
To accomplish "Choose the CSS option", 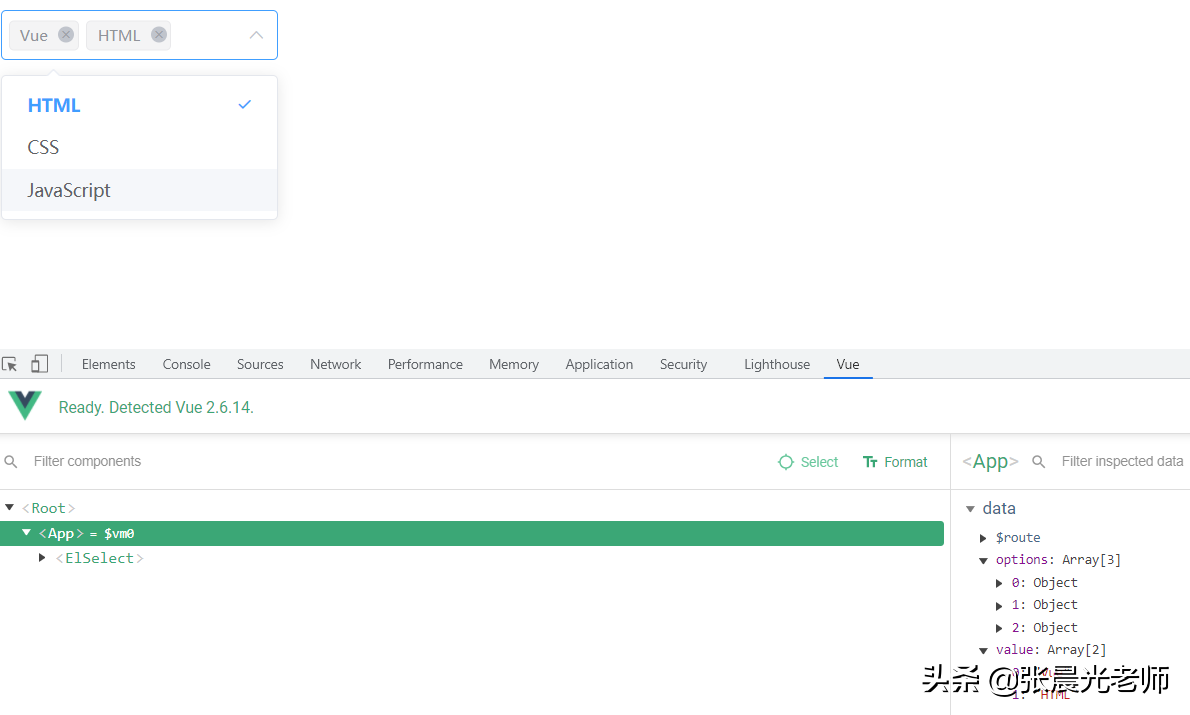I will click(44, 148).
